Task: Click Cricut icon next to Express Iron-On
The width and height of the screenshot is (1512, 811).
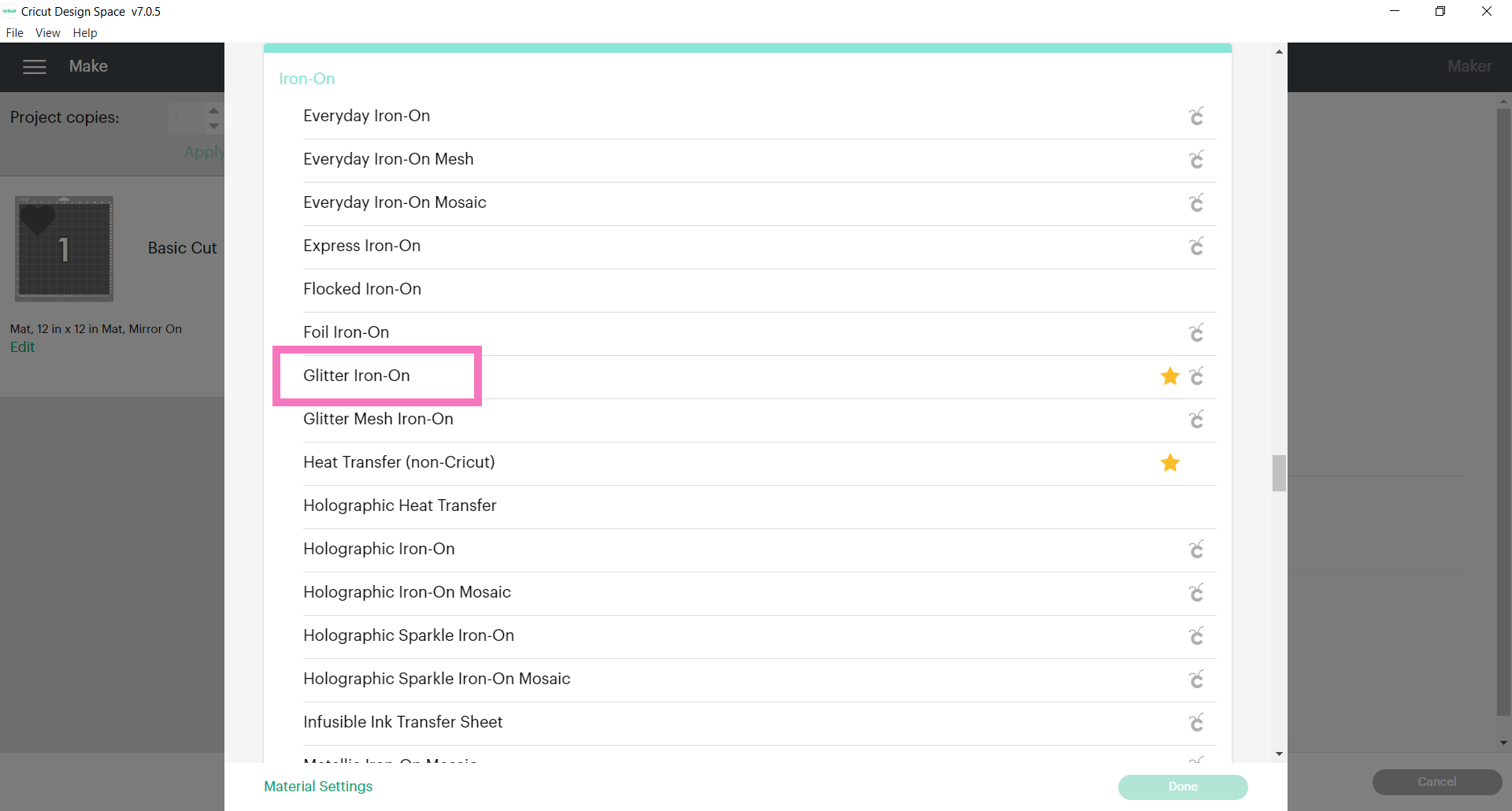Action: pyautogui.click(x=1196, y=246)
